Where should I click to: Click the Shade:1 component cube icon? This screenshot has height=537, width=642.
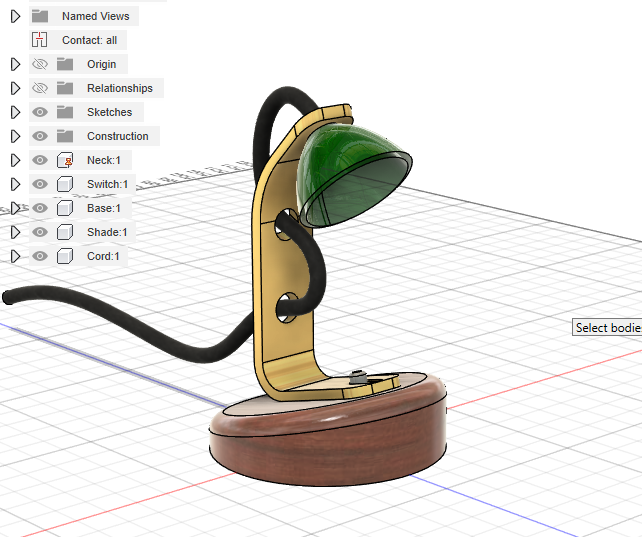coord(65,232)
